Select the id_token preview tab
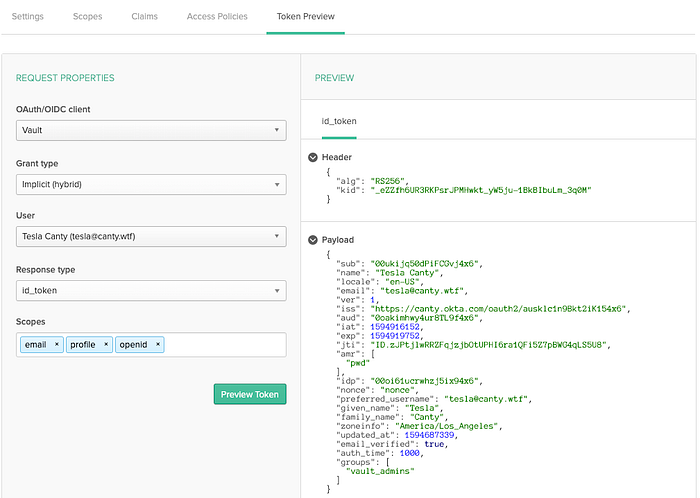700x498 pixels. (339, 121)
